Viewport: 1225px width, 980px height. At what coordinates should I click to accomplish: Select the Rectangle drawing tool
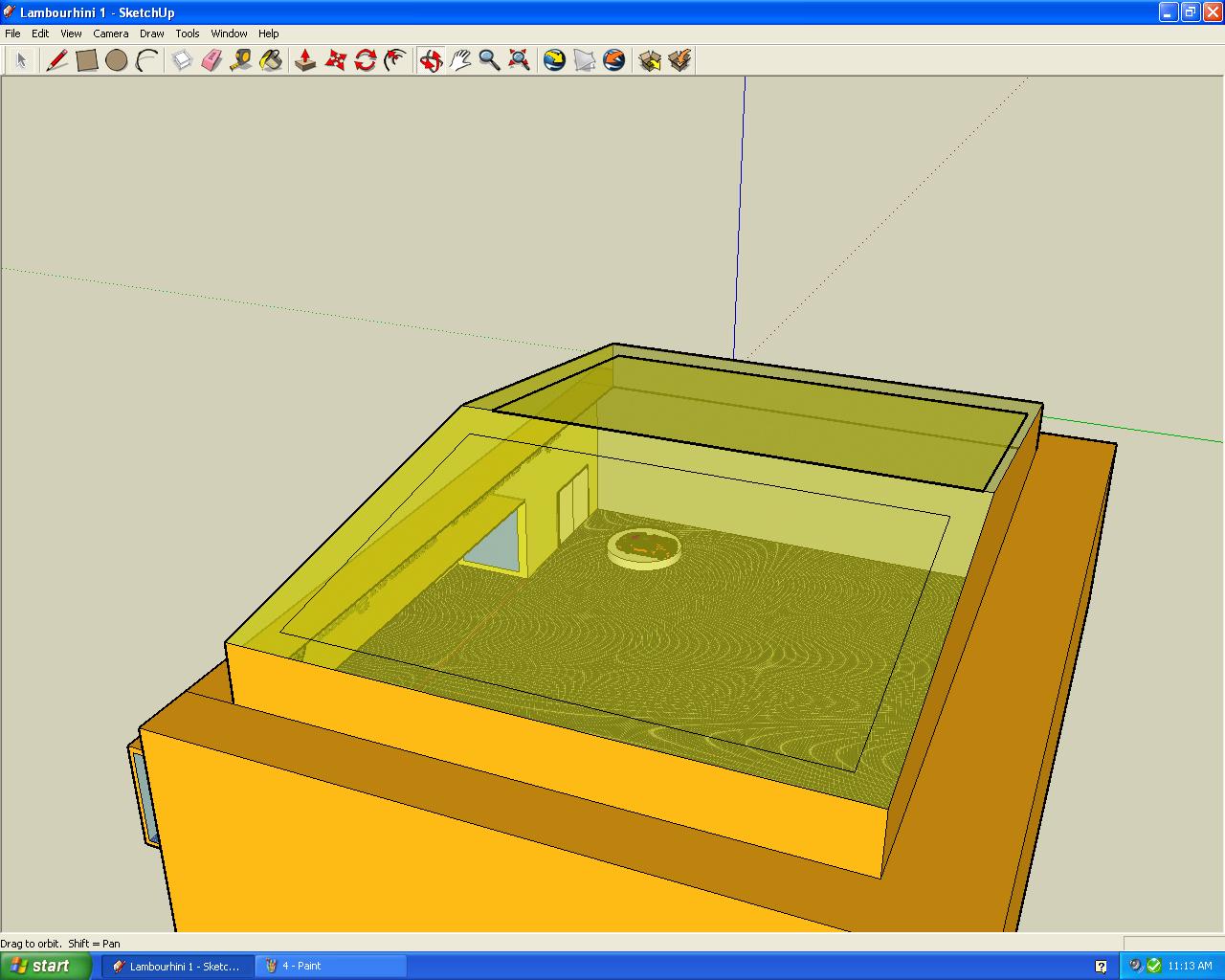click(x=87, y=60)
